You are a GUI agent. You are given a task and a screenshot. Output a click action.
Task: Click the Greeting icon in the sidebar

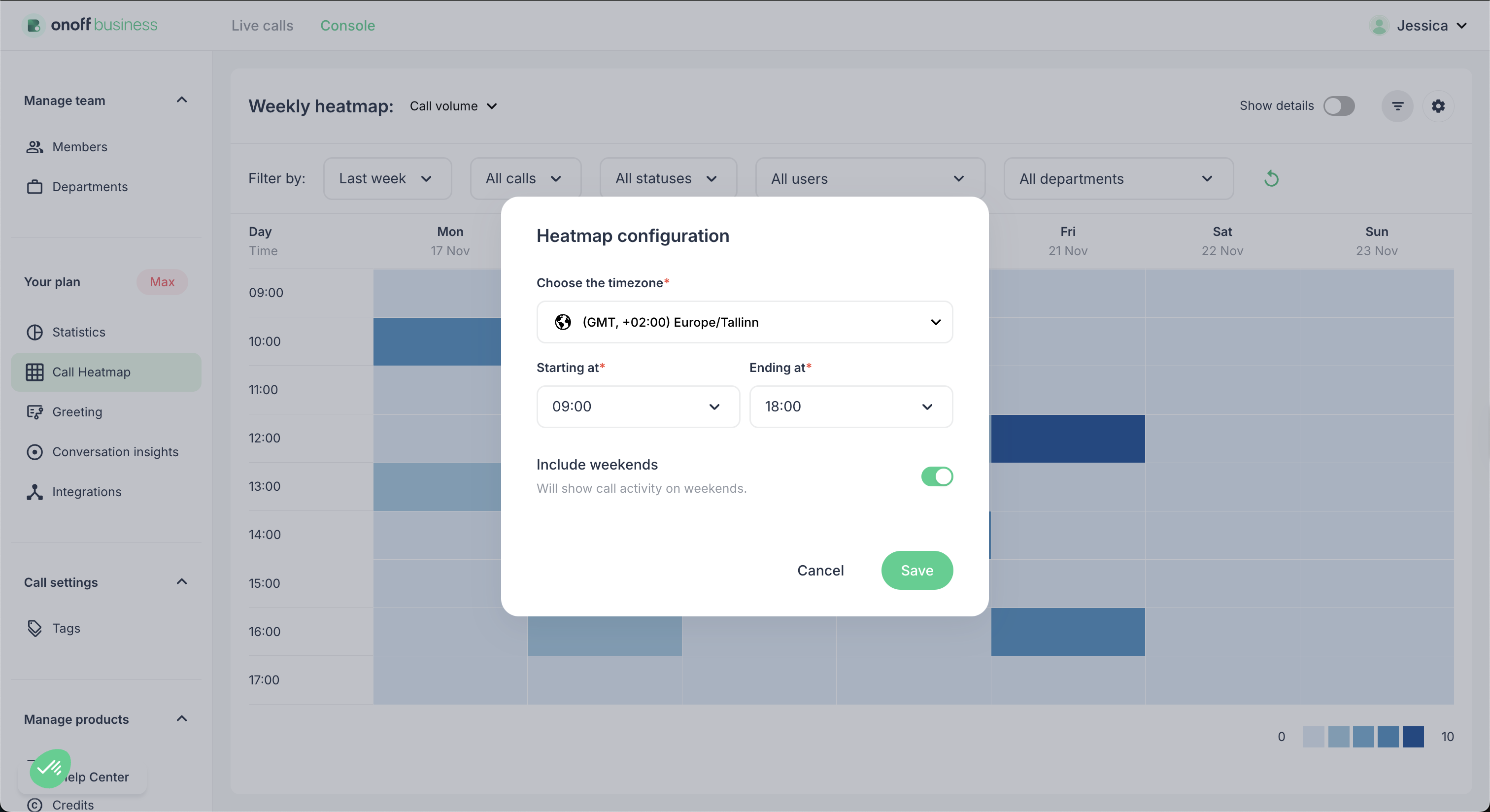click(34, 412)
